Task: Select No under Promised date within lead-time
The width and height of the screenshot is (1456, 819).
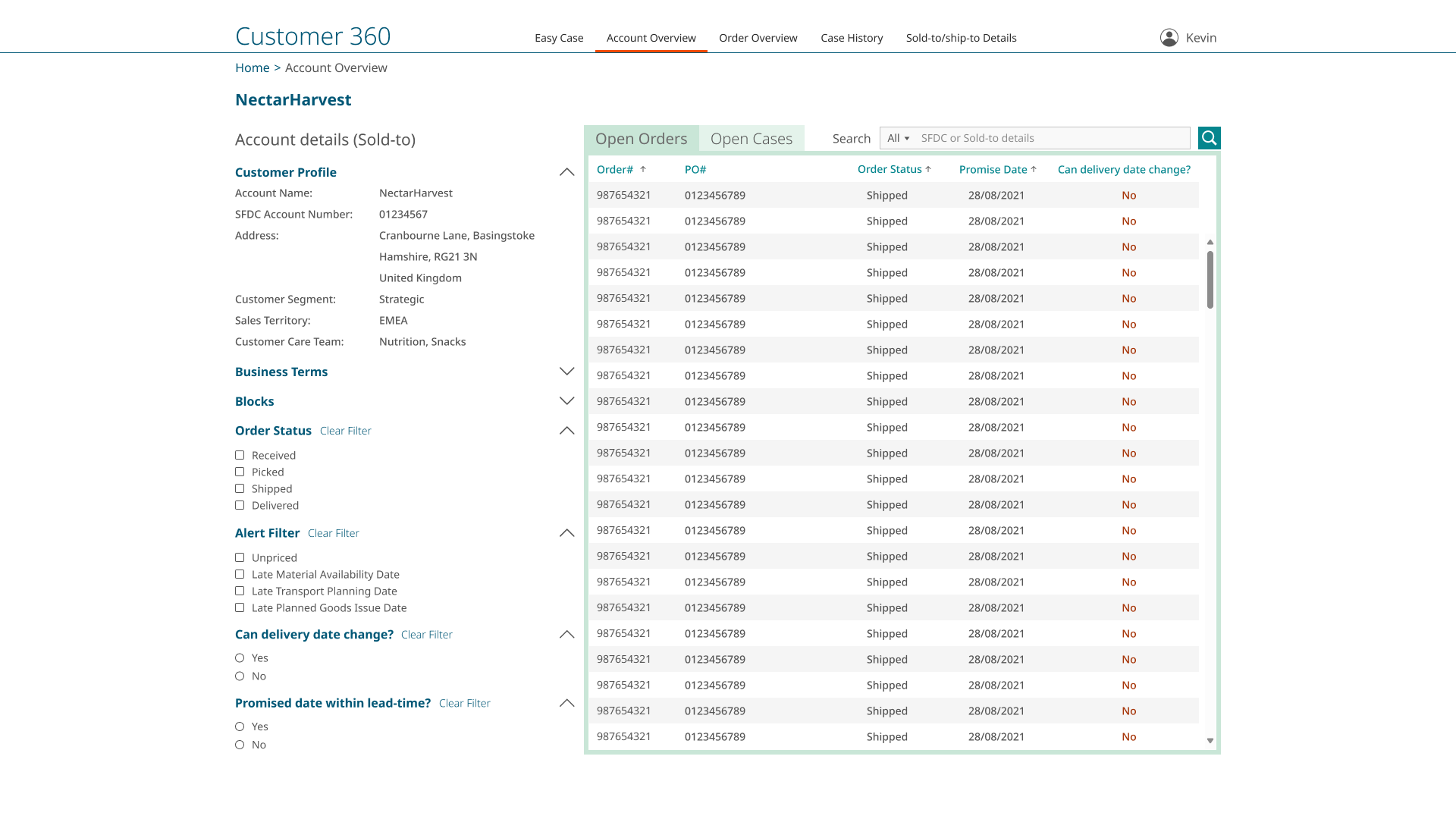Action: tap(240, 745)
